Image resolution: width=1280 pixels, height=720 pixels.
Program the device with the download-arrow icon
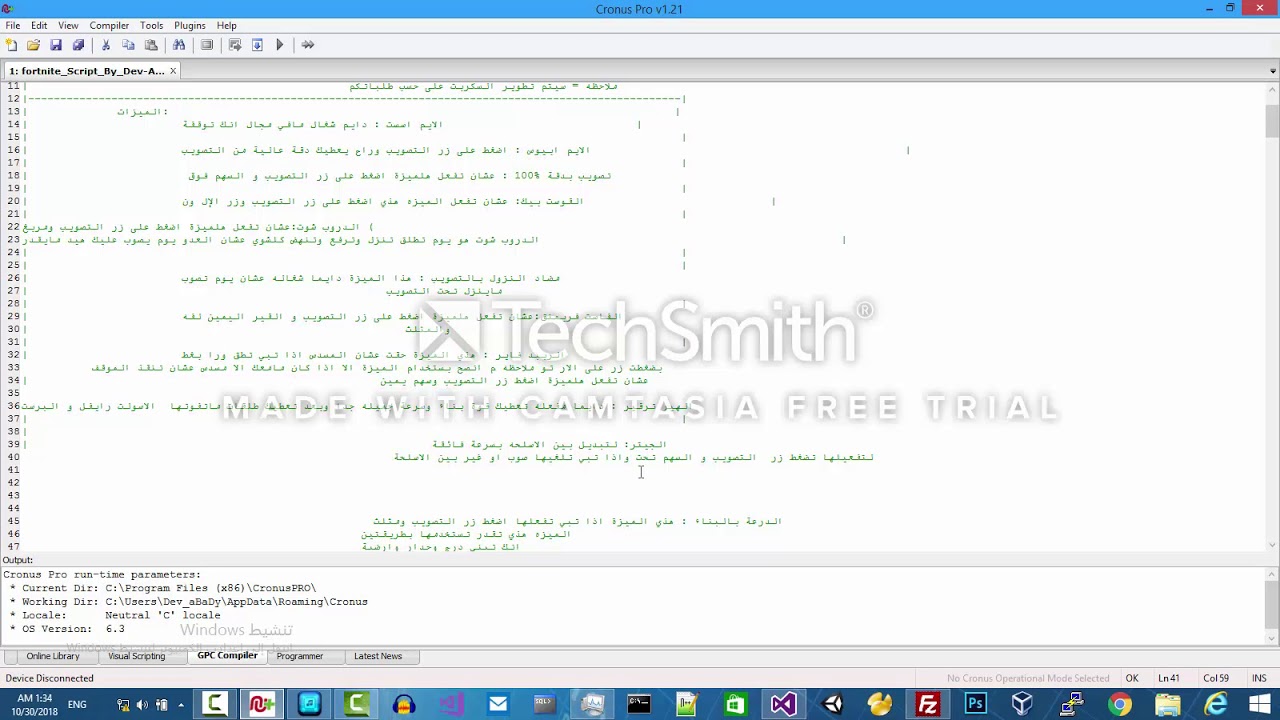pos(257,45)
